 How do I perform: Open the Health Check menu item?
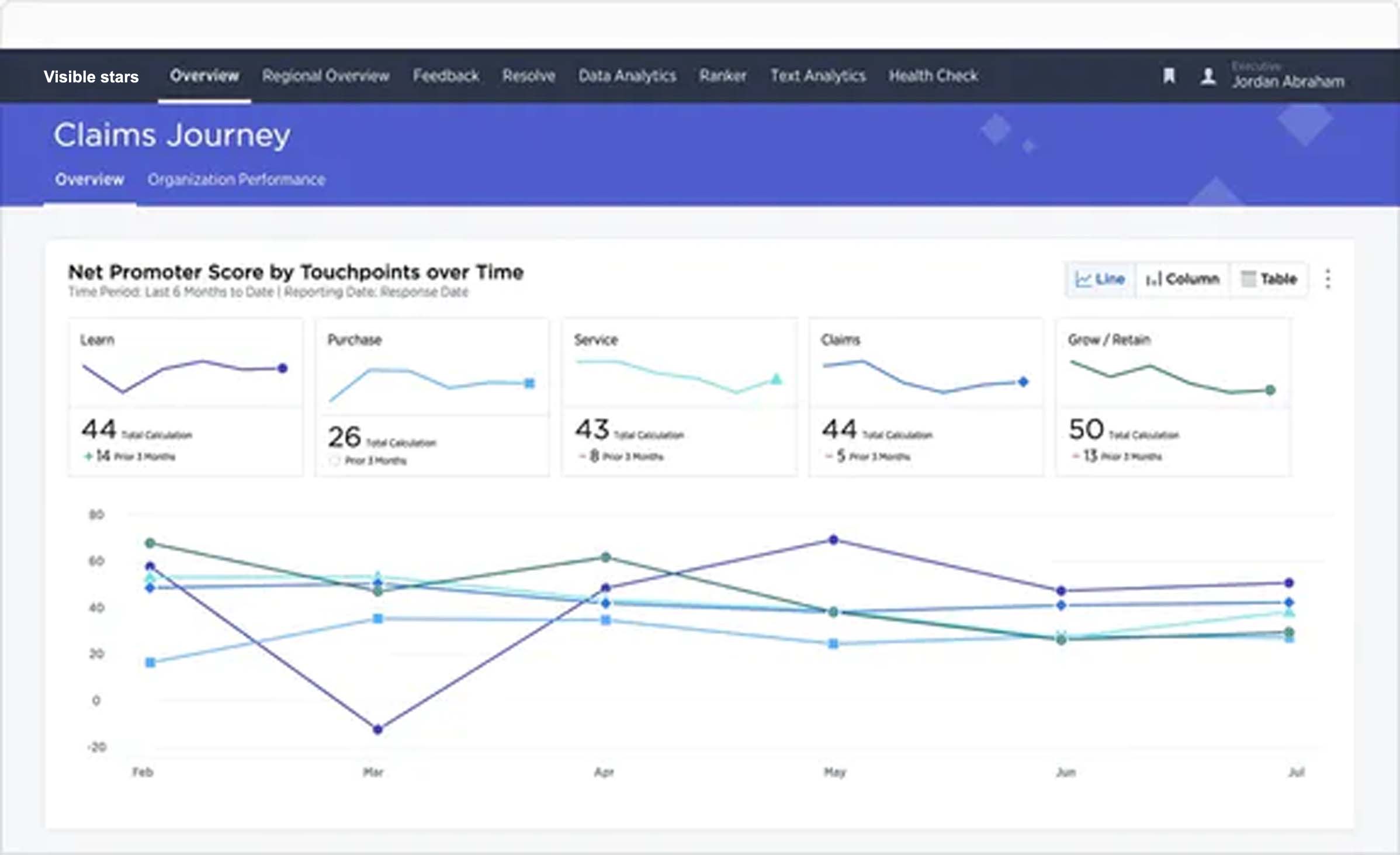tap(933, 76)
